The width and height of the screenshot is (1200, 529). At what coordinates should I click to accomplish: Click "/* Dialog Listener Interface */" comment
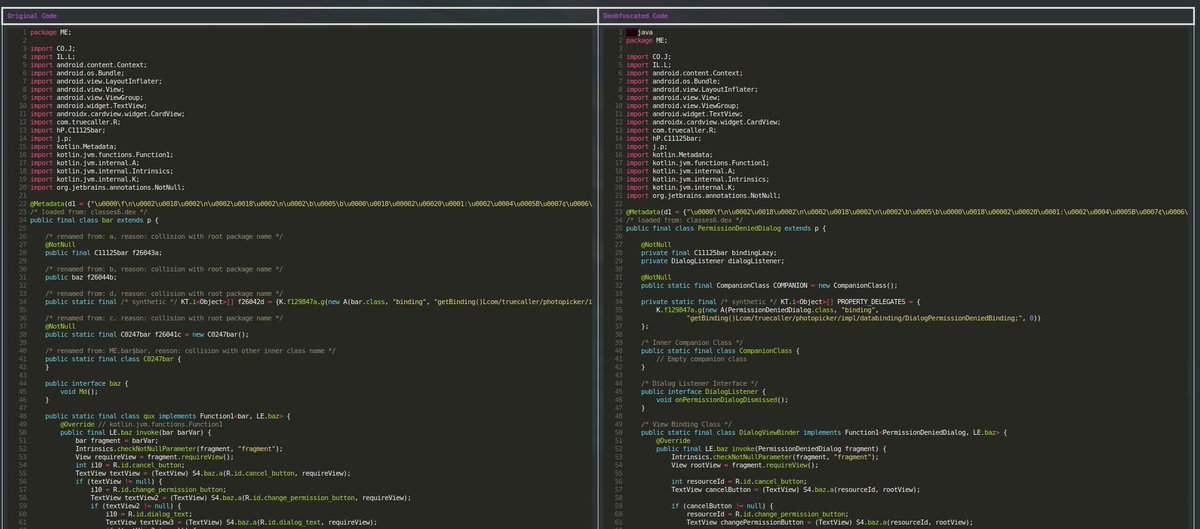point(699,383)
